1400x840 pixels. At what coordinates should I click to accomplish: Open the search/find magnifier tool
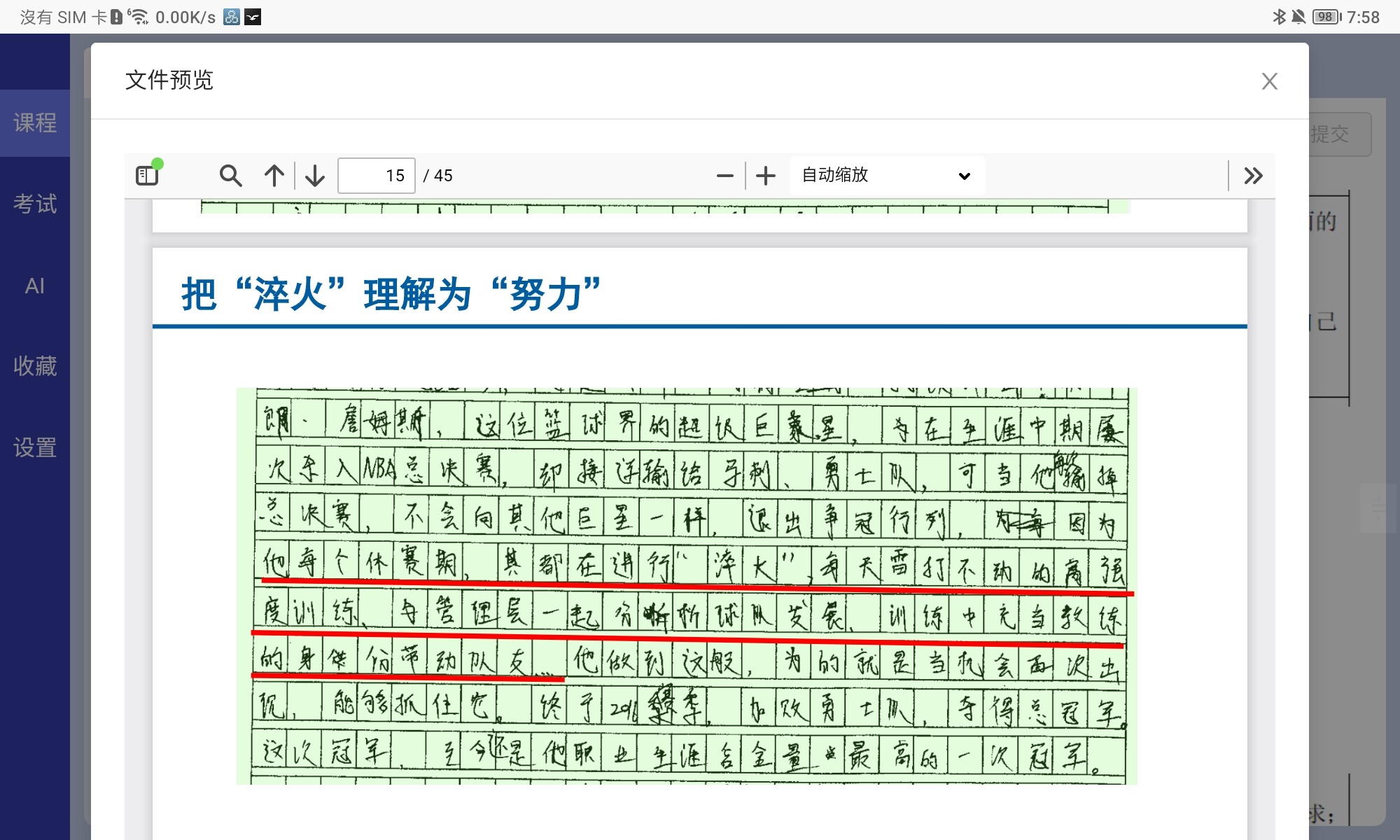[x=230, y=175]
